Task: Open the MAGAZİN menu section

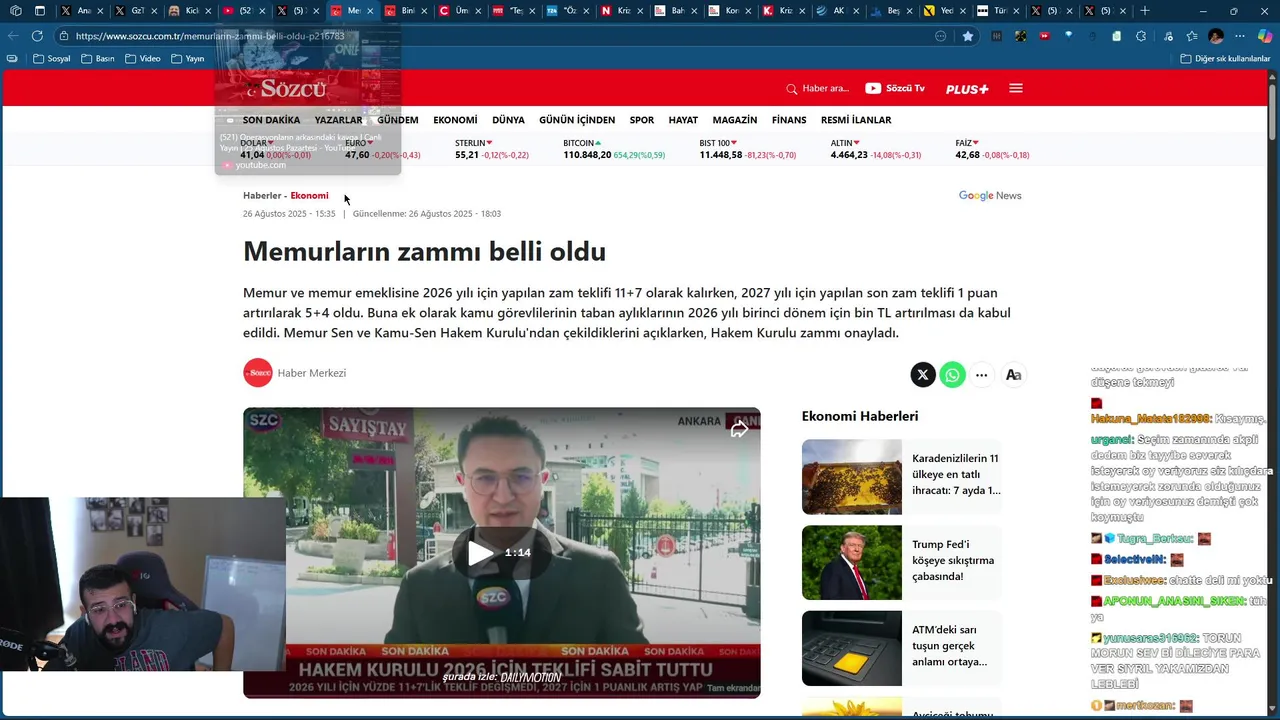Action: 735,120
